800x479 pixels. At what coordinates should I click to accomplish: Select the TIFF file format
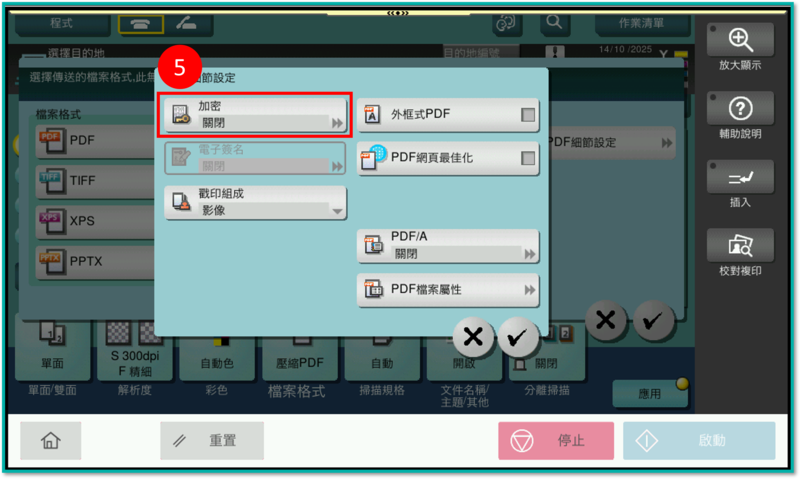point(95,181)
